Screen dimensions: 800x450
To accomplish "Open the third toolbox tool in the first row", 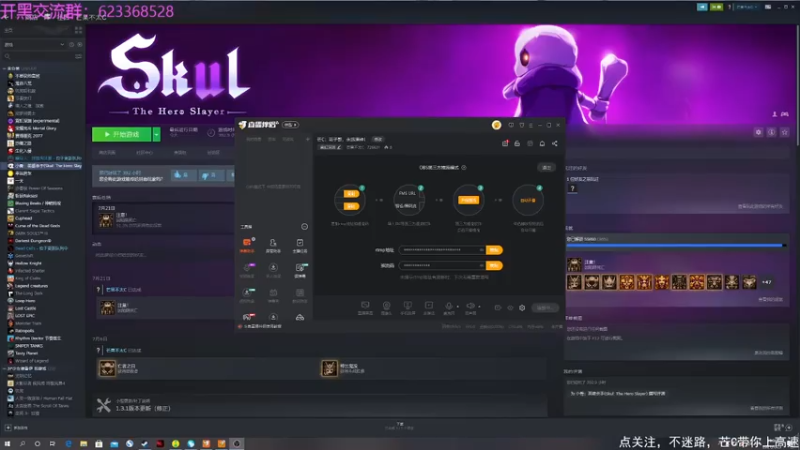I will [x=299, y=245].
